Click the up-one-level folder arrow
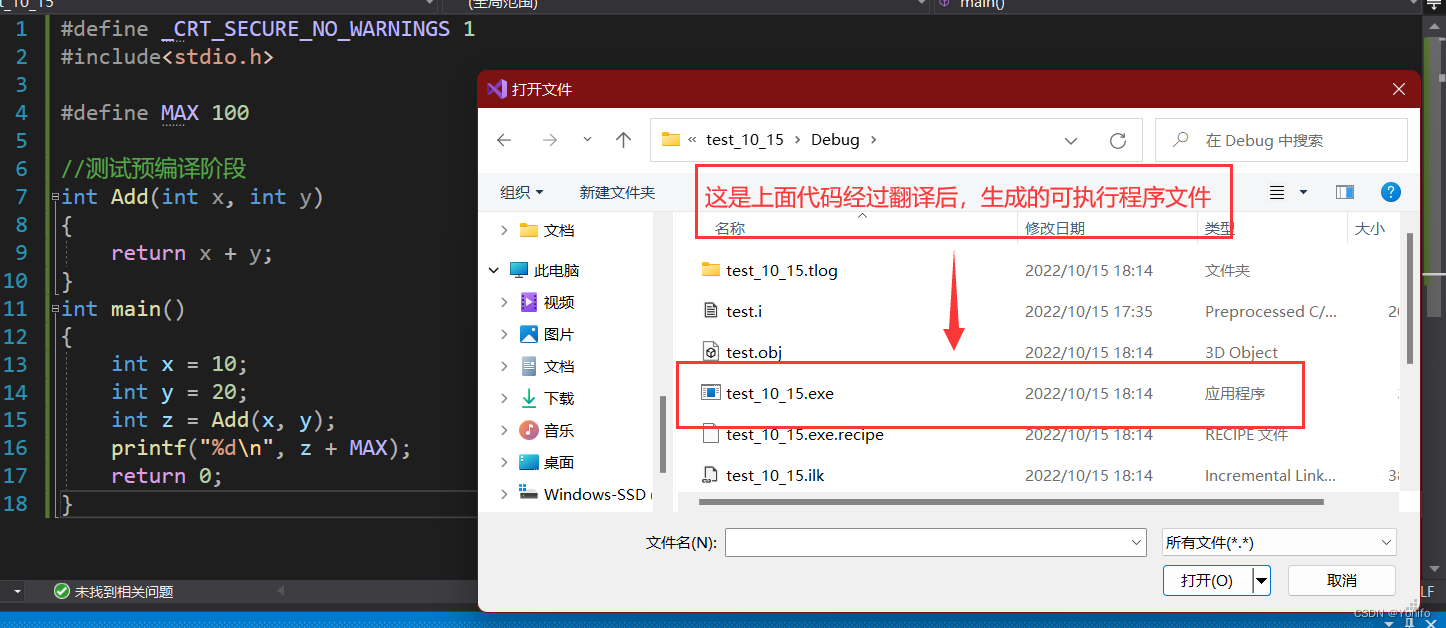 coord(623,139)
